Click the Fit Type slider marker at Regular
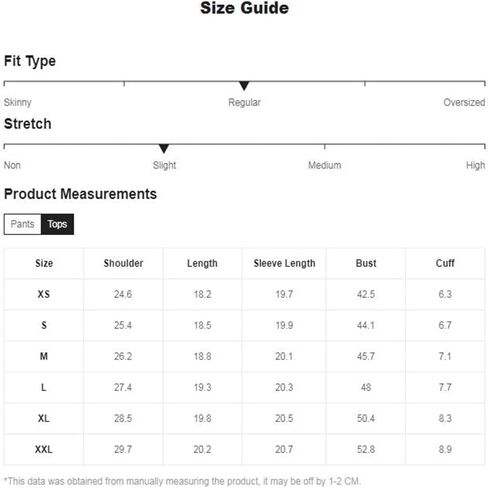 coord(244,86)
